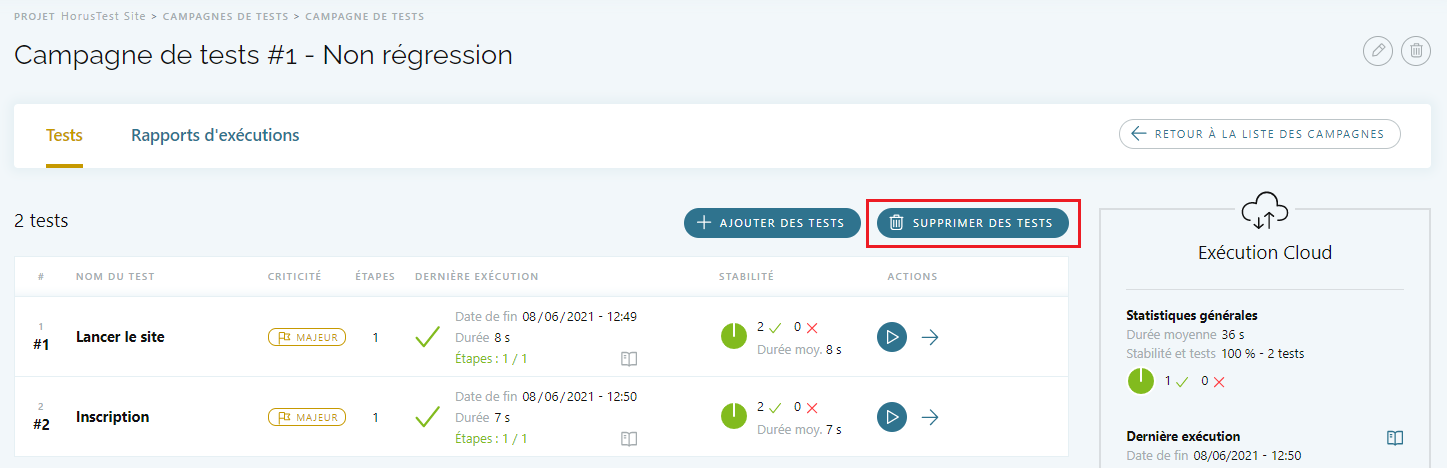The width and height of the screenshot is (1447, 468).
Task: Click the pencil edit campaign icon
Action: pos(1378,51)
